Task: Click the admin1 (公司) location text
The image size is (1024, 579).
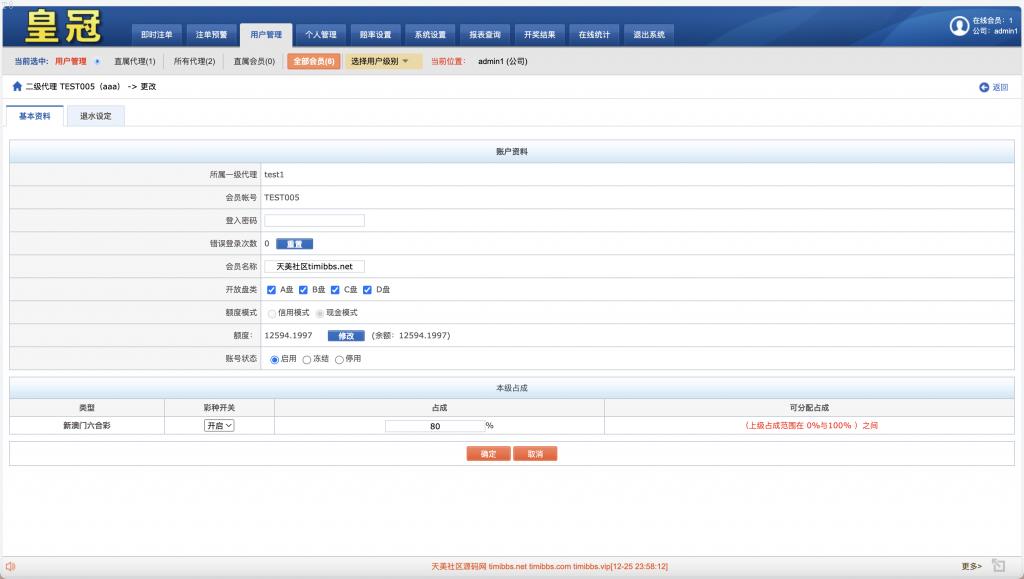Action: (x=503, y=61)
